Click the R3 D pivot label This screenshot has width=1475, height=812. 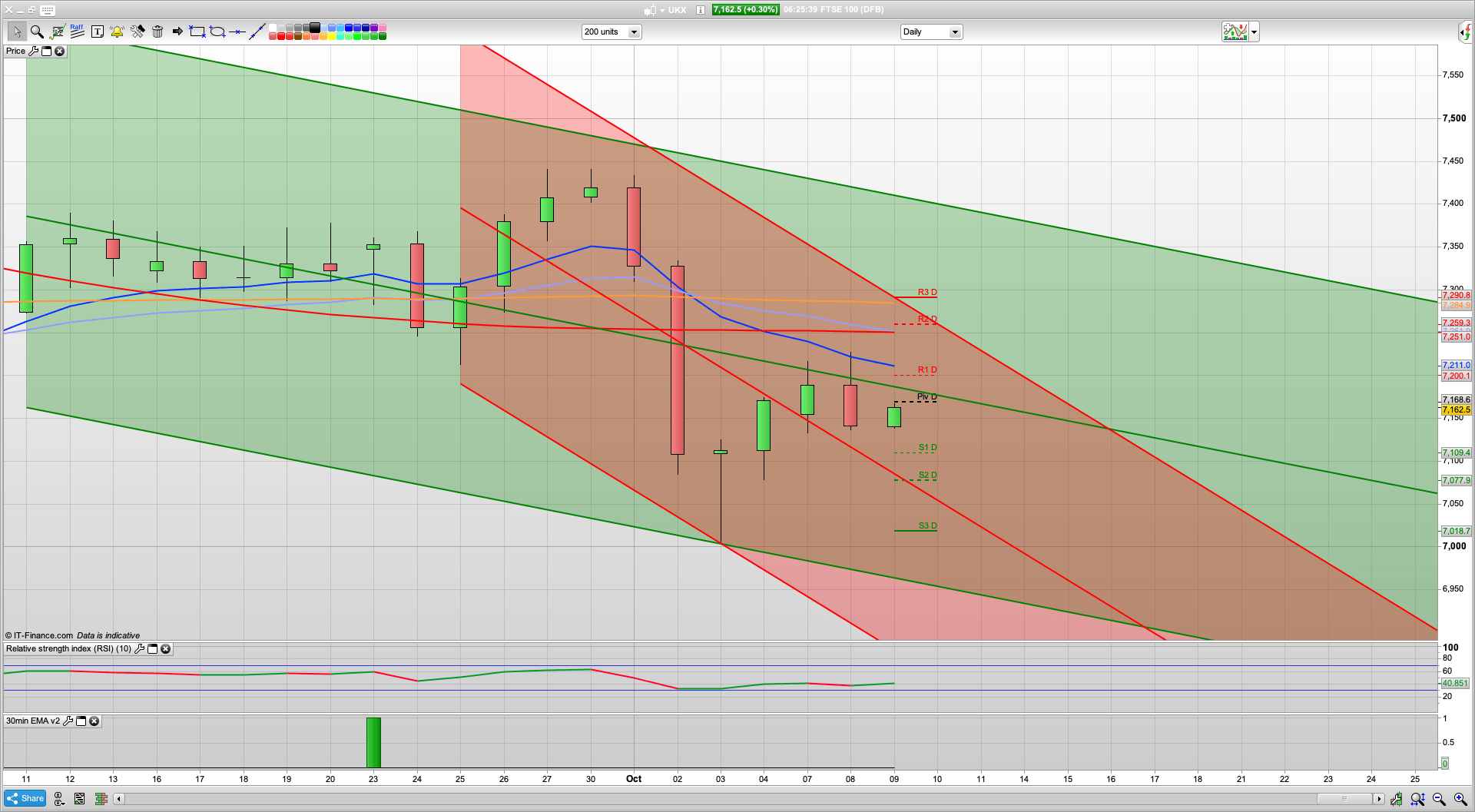pyautogui.click(x=927, y=292)
